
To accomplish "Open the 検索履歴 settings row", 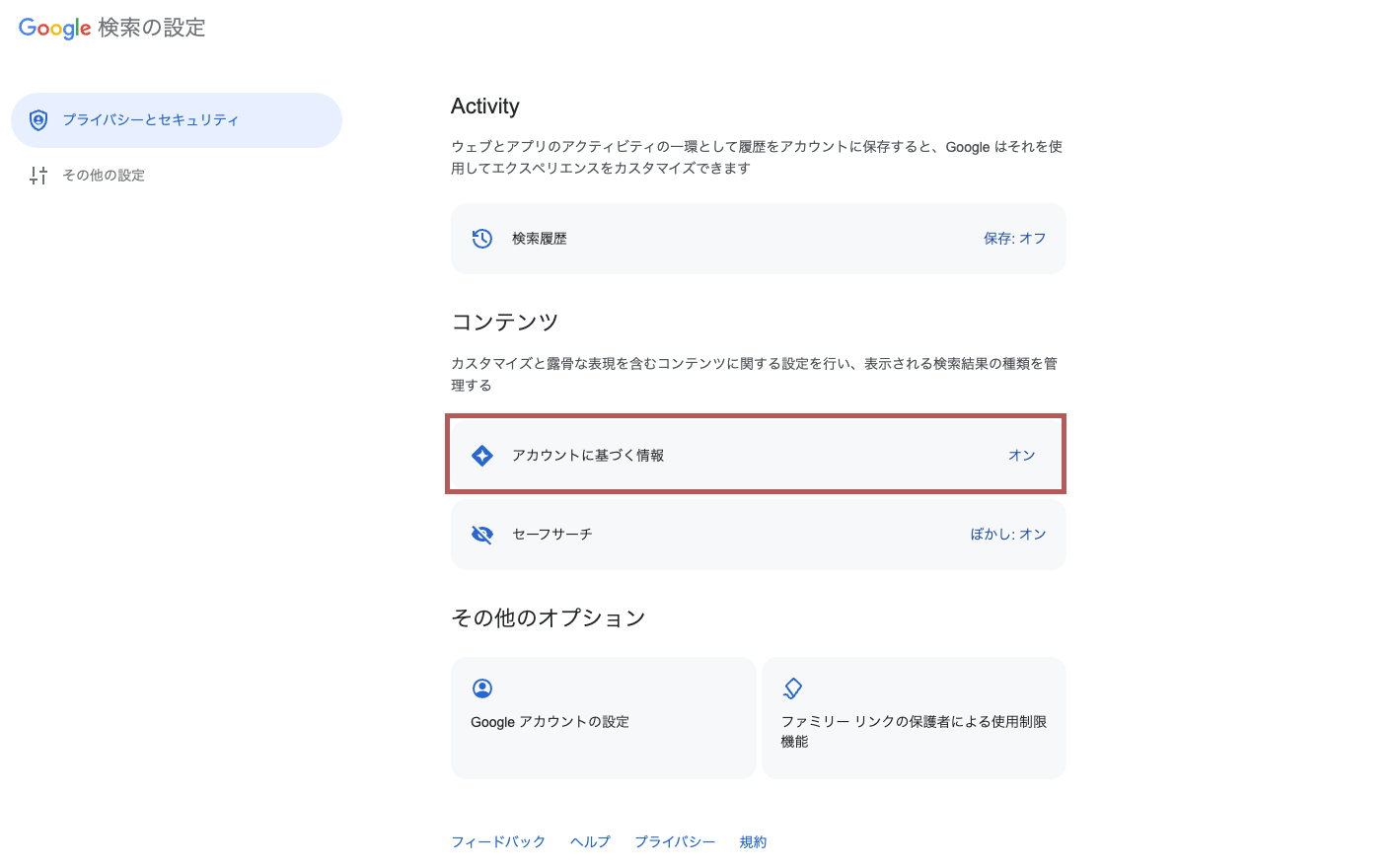I will pyautogui.click(x=759, y=239).
